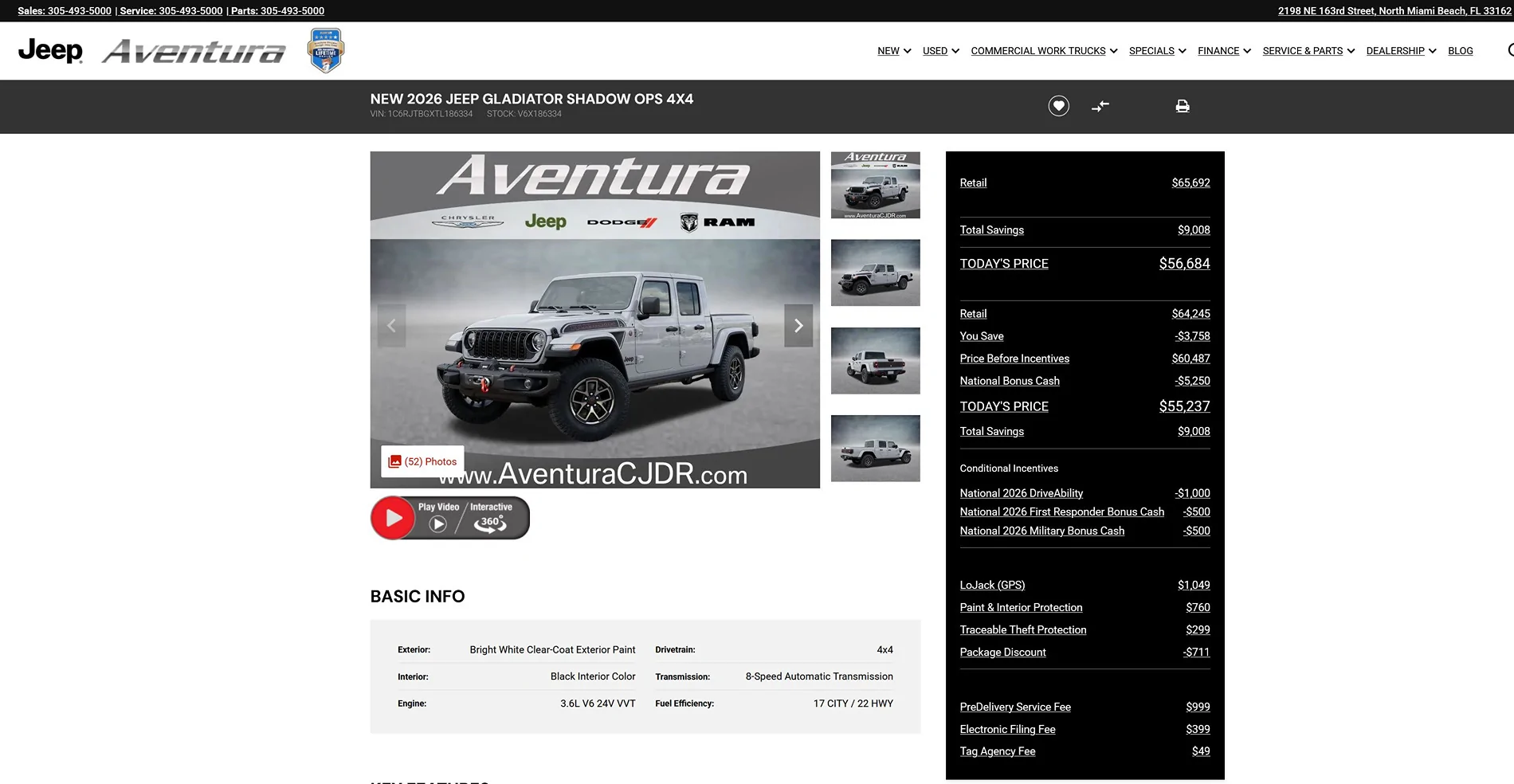This screenshot has height=784, width=1514.
Task: Print this page with the printer icon
Action: coord(1183,106)
